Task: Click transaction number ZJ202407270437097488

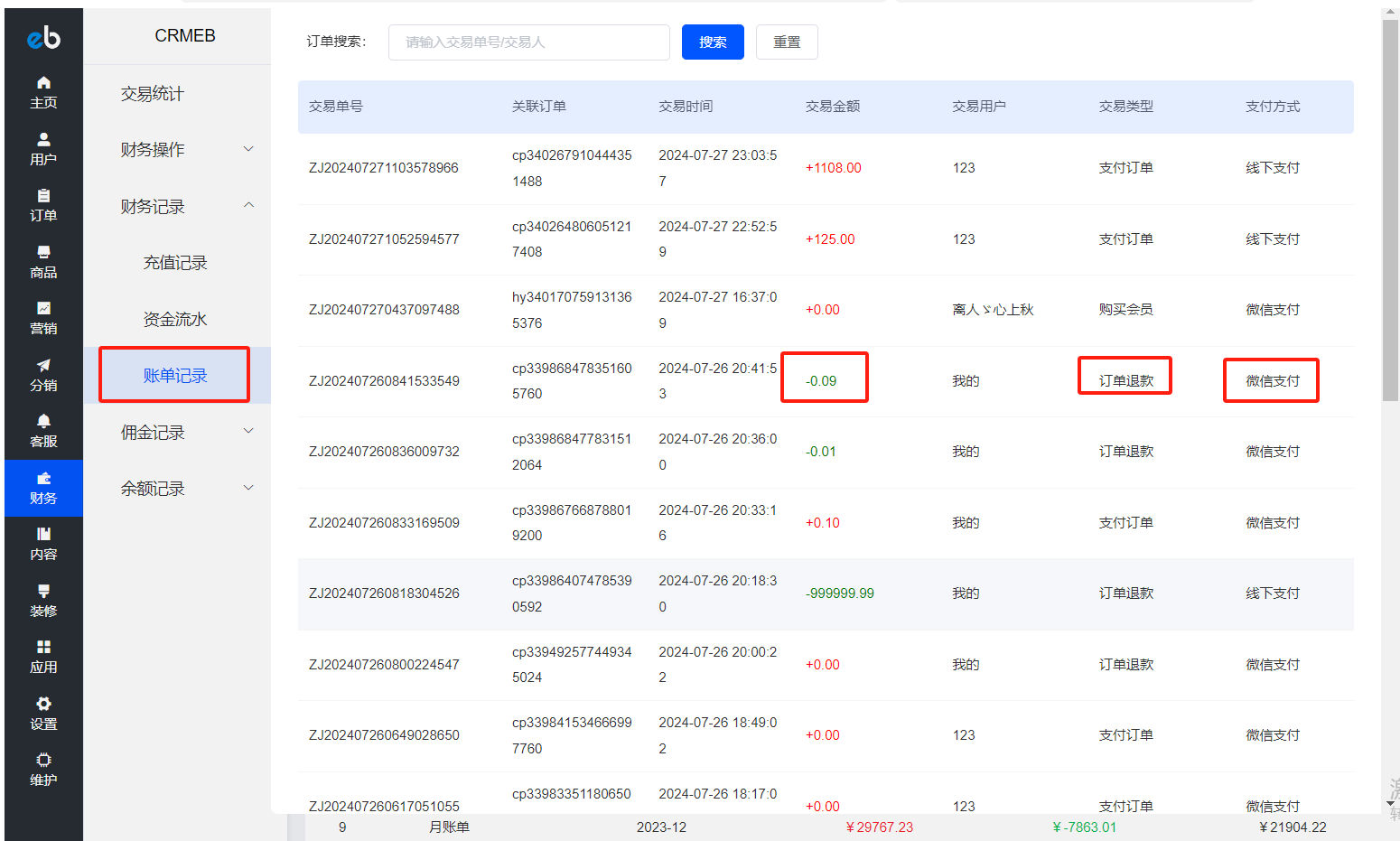Action: pos(384,310)
